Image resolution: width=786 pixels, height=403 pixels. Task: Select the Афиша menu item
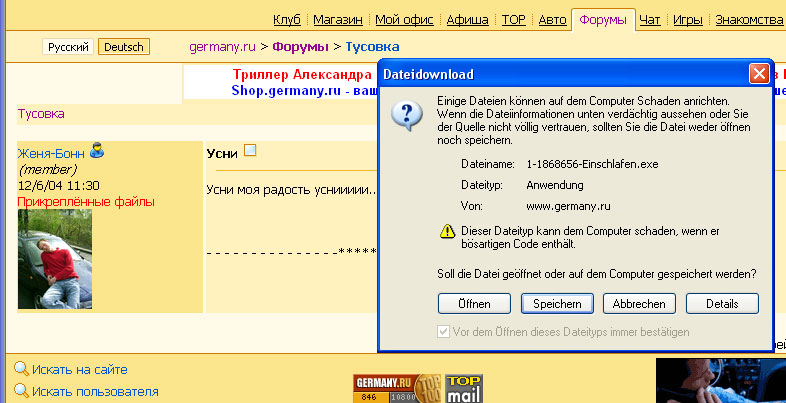click(467, 20)
